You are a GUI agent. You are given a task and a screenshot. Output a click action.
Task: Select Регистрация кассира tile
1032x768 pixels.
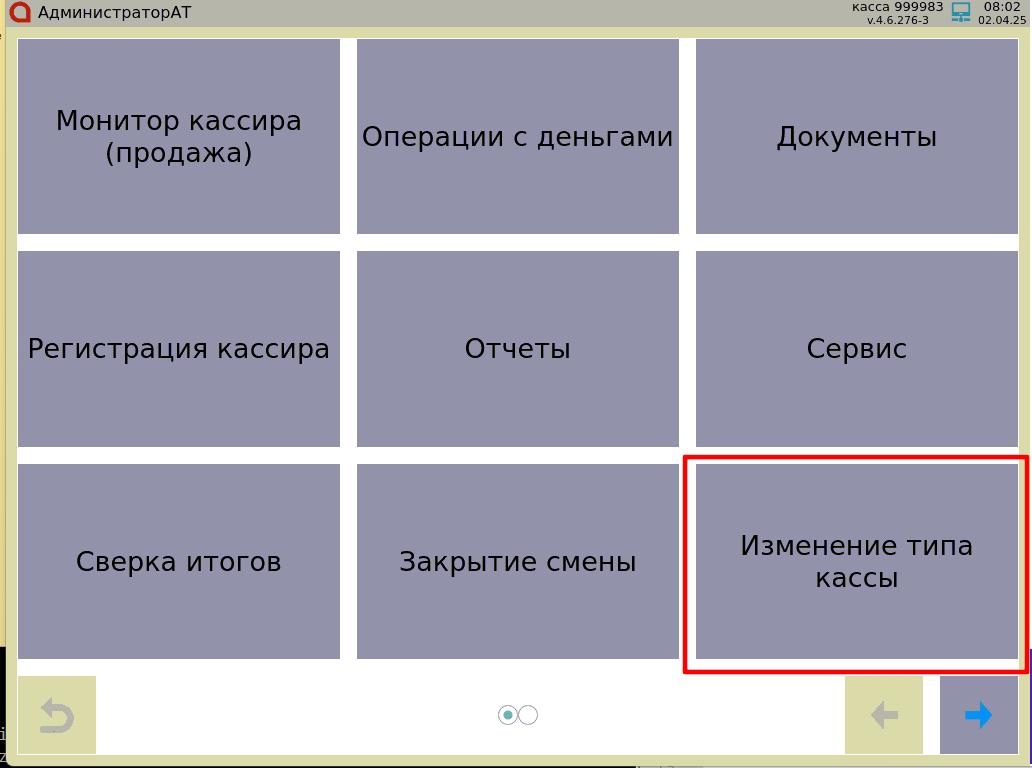(x=178, y=349)
